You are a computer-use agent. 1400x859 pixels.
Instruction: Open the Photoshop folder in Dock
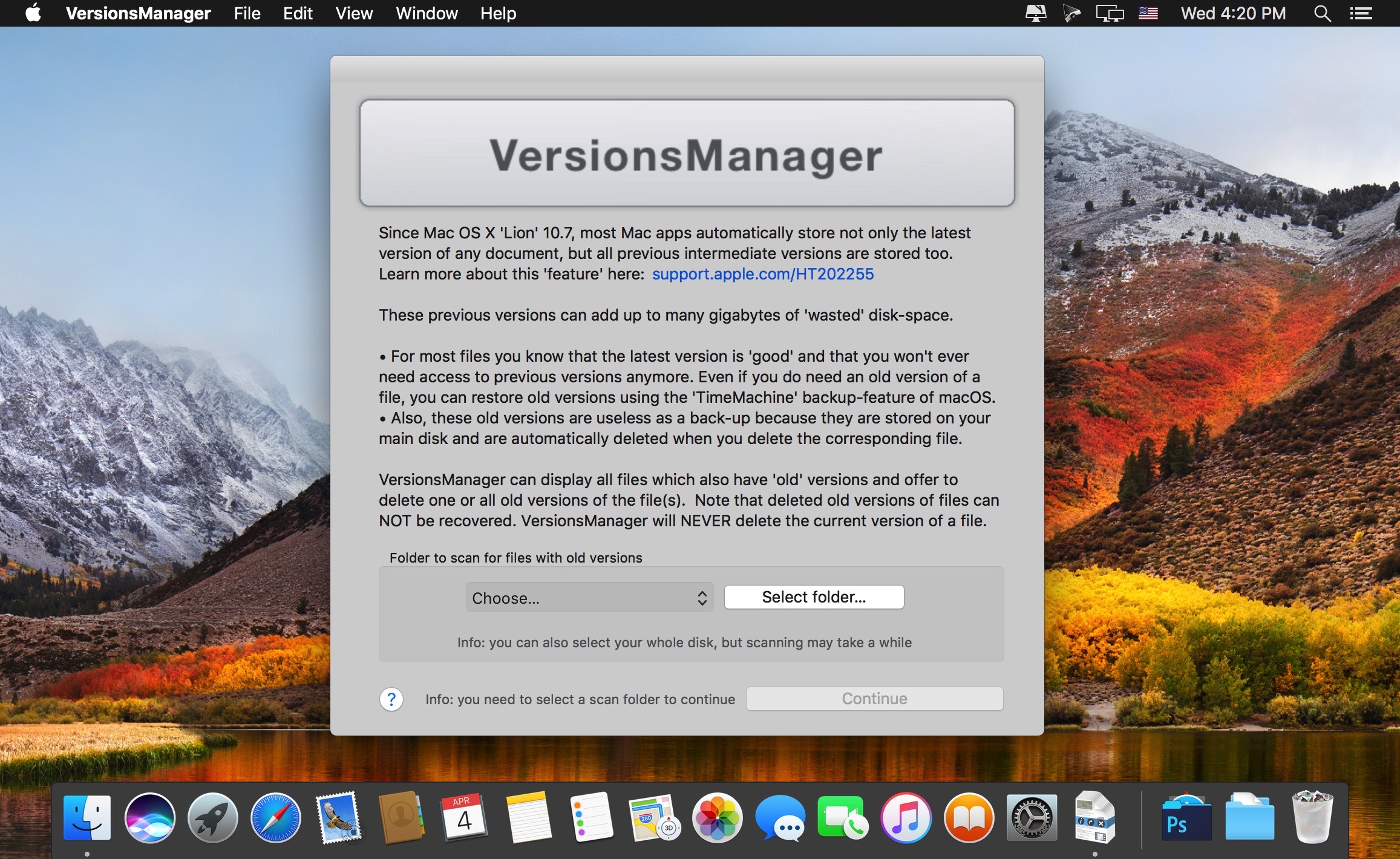pyautogui.click(x=1186, y=818)
